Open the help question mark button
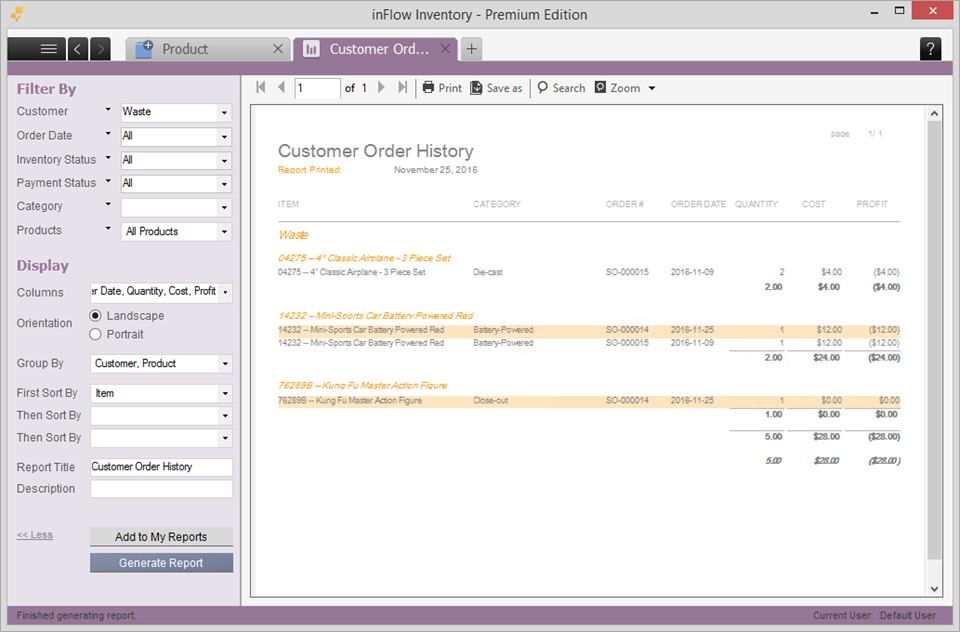This screenshot has width=960, height=632. point(930,49)
